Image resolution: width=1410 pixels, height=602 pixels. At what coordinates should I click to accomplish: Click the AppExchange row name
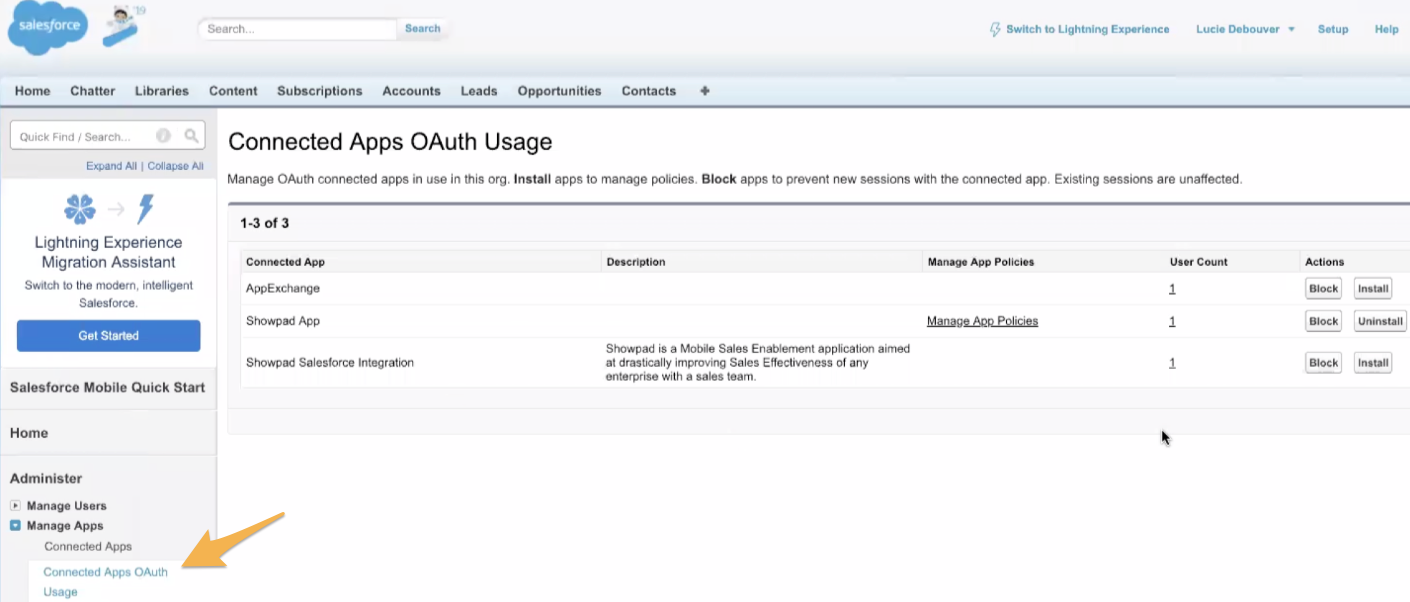click(283, 288)
